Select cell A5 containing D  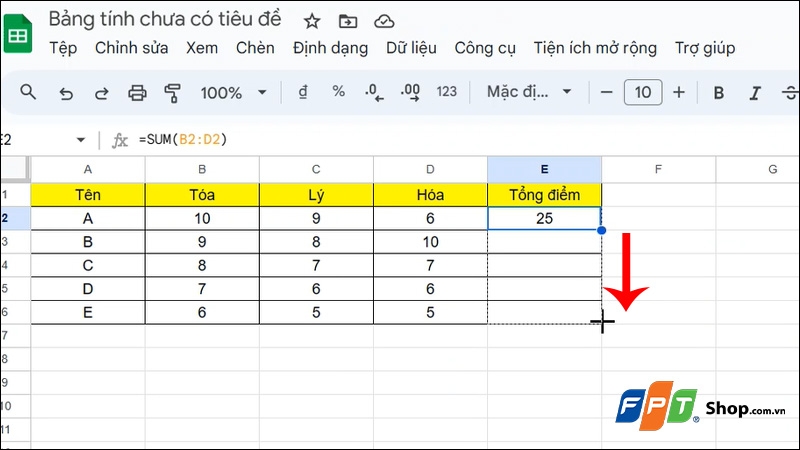(x=88, y=289)
